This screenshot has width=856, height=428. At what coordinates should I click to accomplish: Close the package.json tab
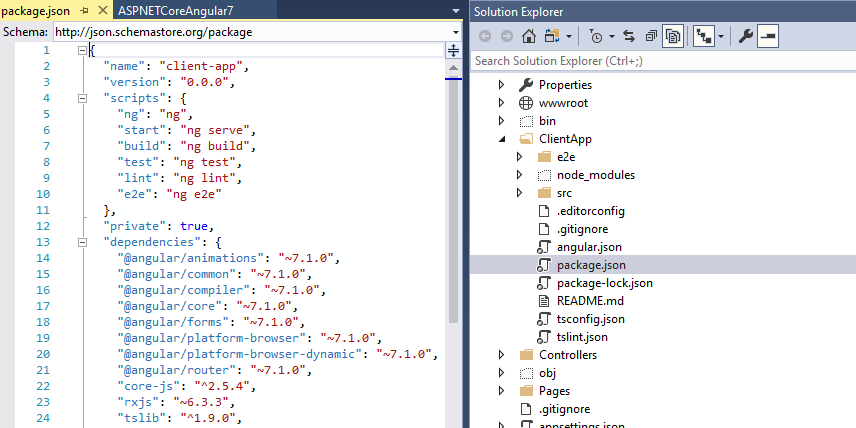103,10
